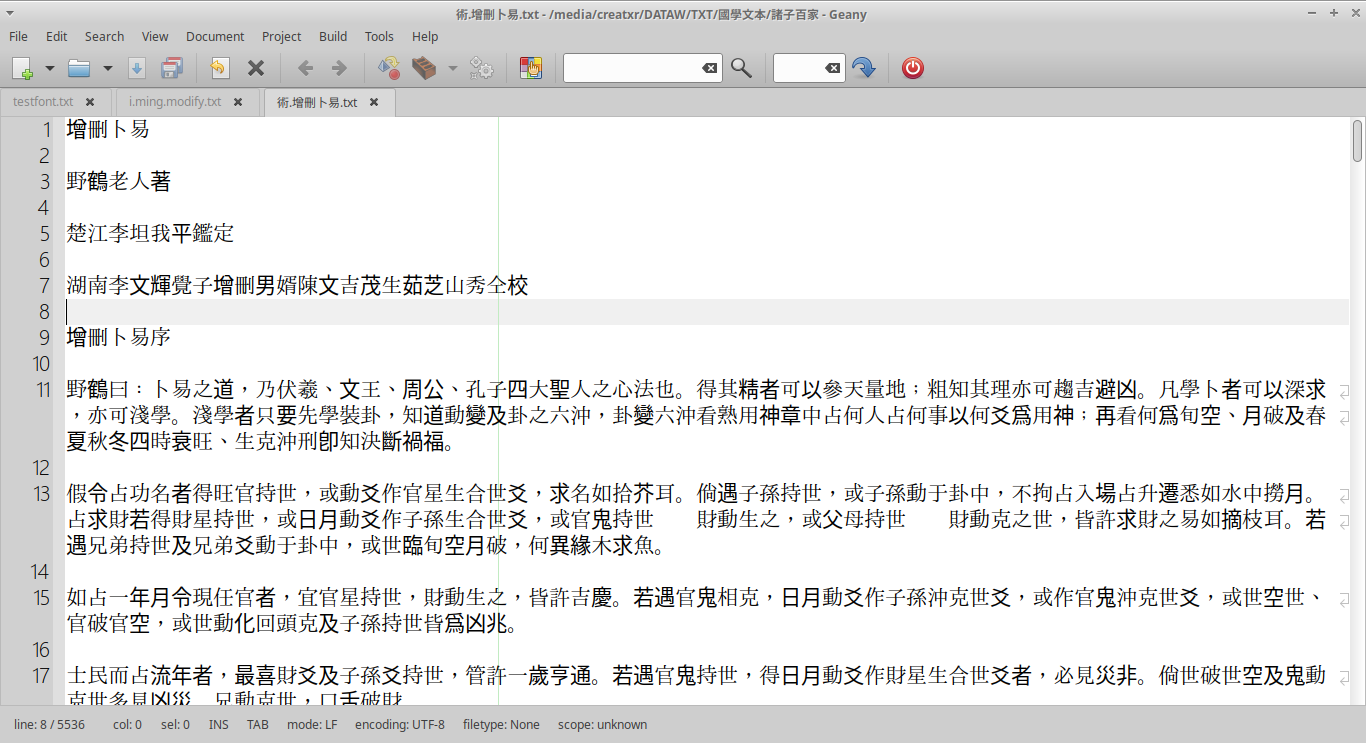Screen dimensions: 1366x743
Task: Run the current file
Action: click(481, 68)
